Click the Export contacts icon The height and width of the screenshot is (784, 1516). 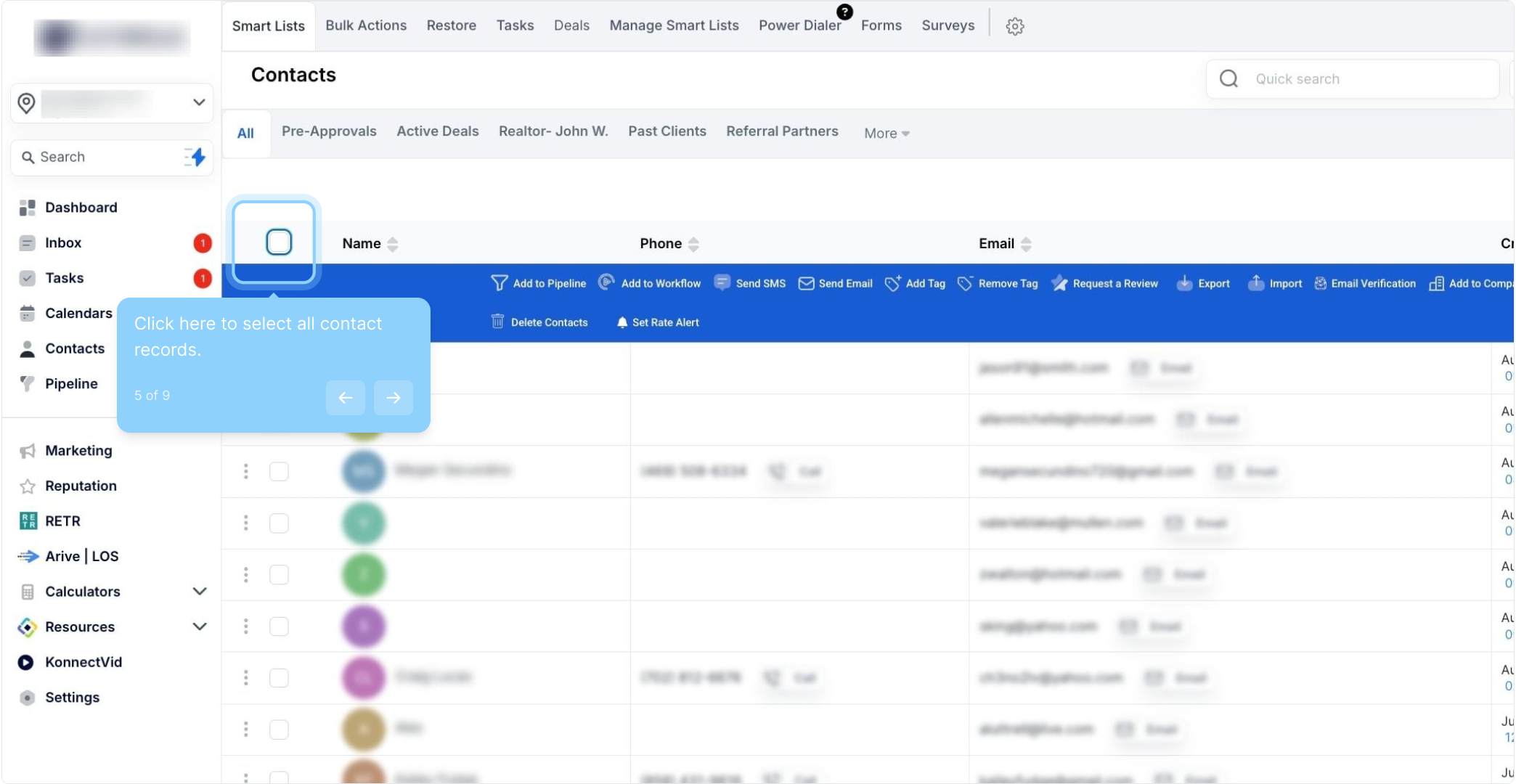pos(1184,283)
